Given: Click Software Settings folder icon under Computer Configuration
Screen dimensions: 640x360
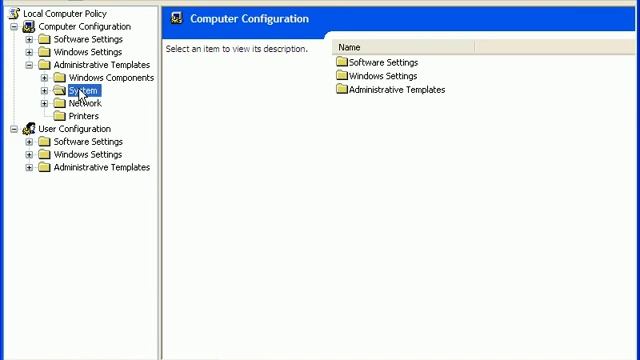Looking at the screenshot, I should 44,39.
